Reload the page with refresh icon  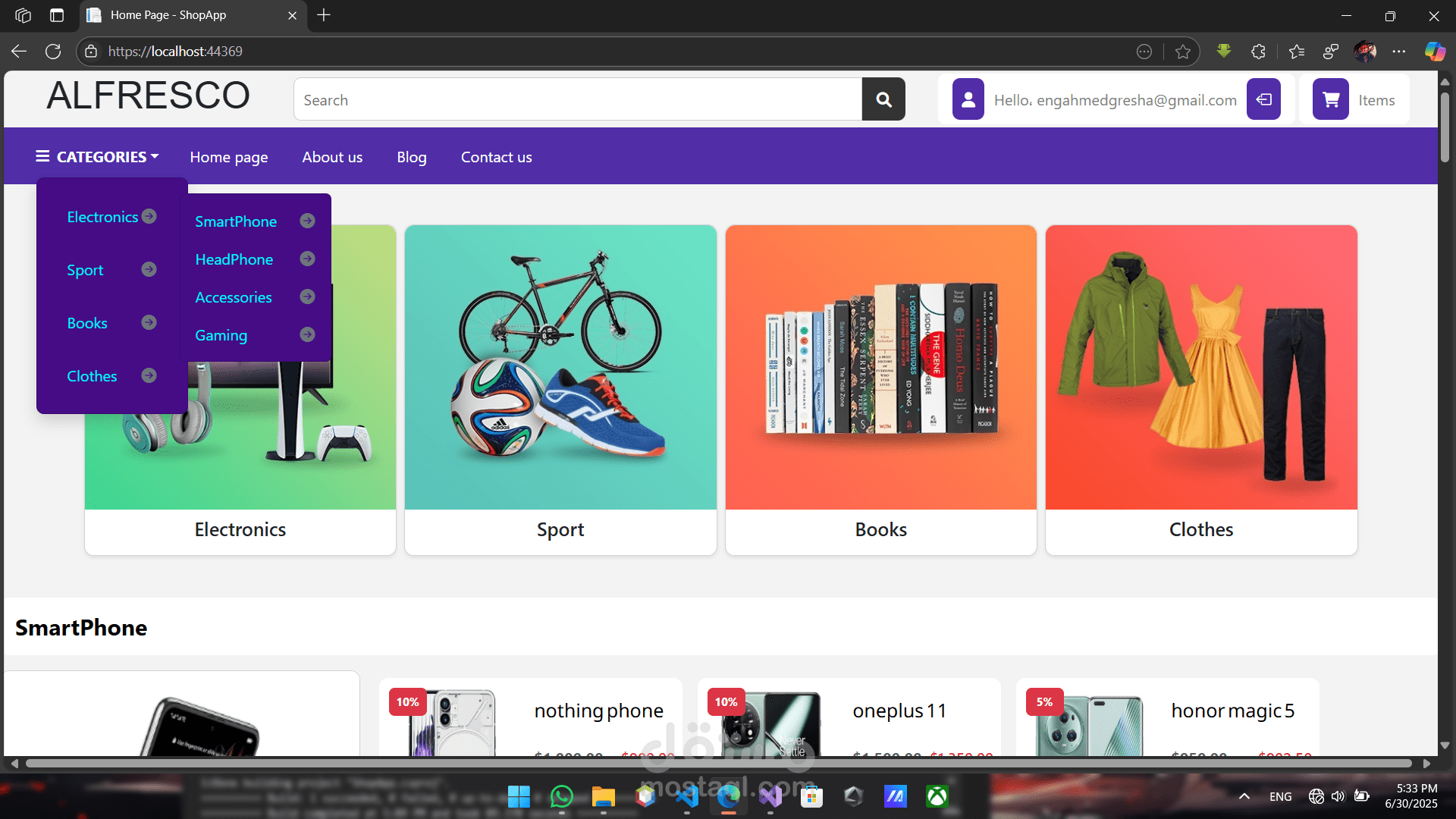pos(53,51)
